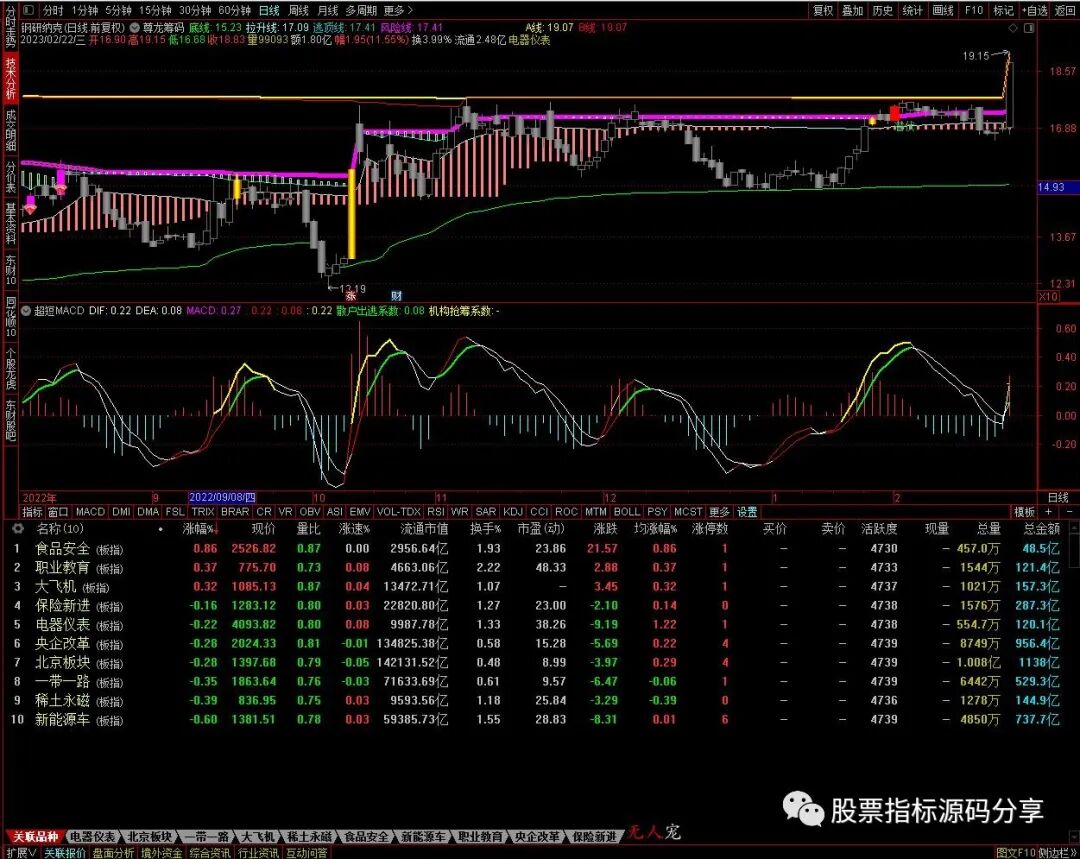Open the 关联品种 bottom tab
Viewport: 1080px width, 859px height.
point(34,837)
